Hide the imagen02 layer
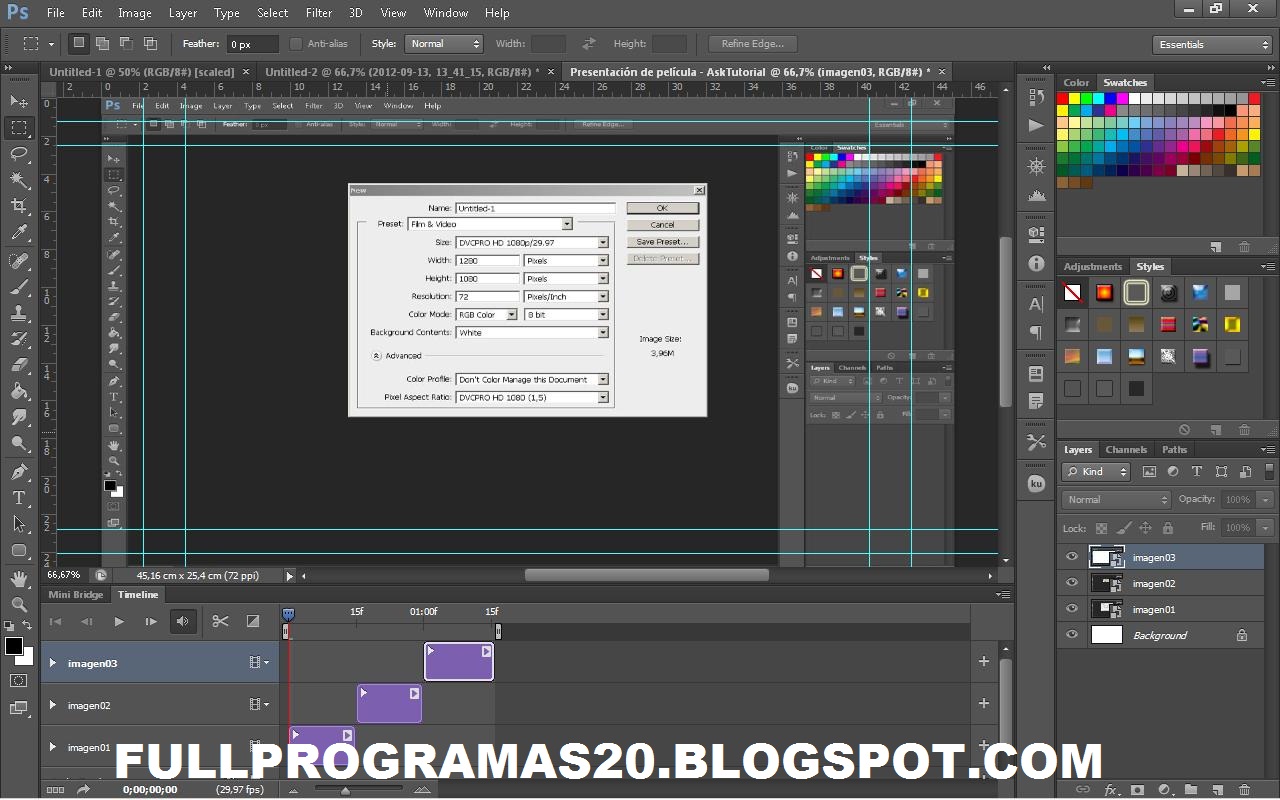The width and height of the screenshot is (1280, 800). point(1072,583)
